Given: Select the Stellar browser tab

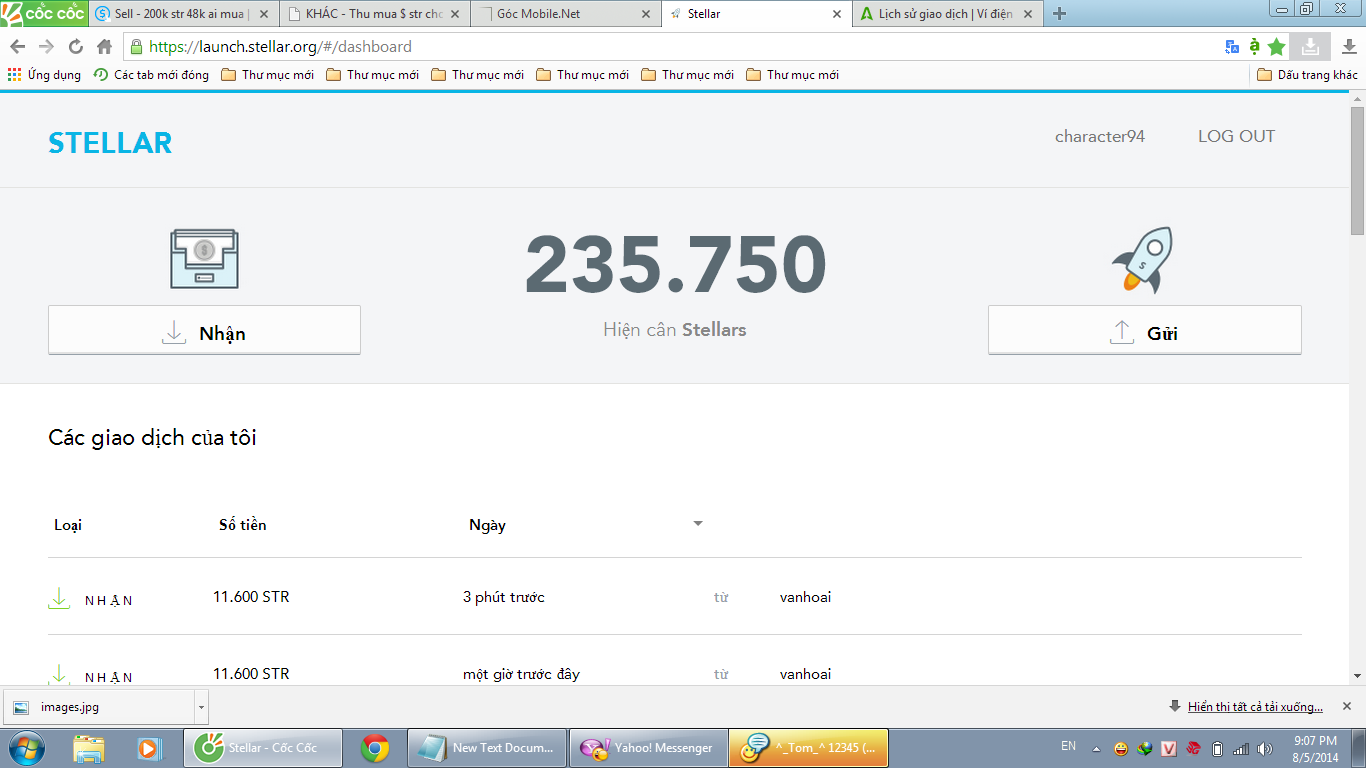Looking at the screenshot, I should [x=759, y=14].
